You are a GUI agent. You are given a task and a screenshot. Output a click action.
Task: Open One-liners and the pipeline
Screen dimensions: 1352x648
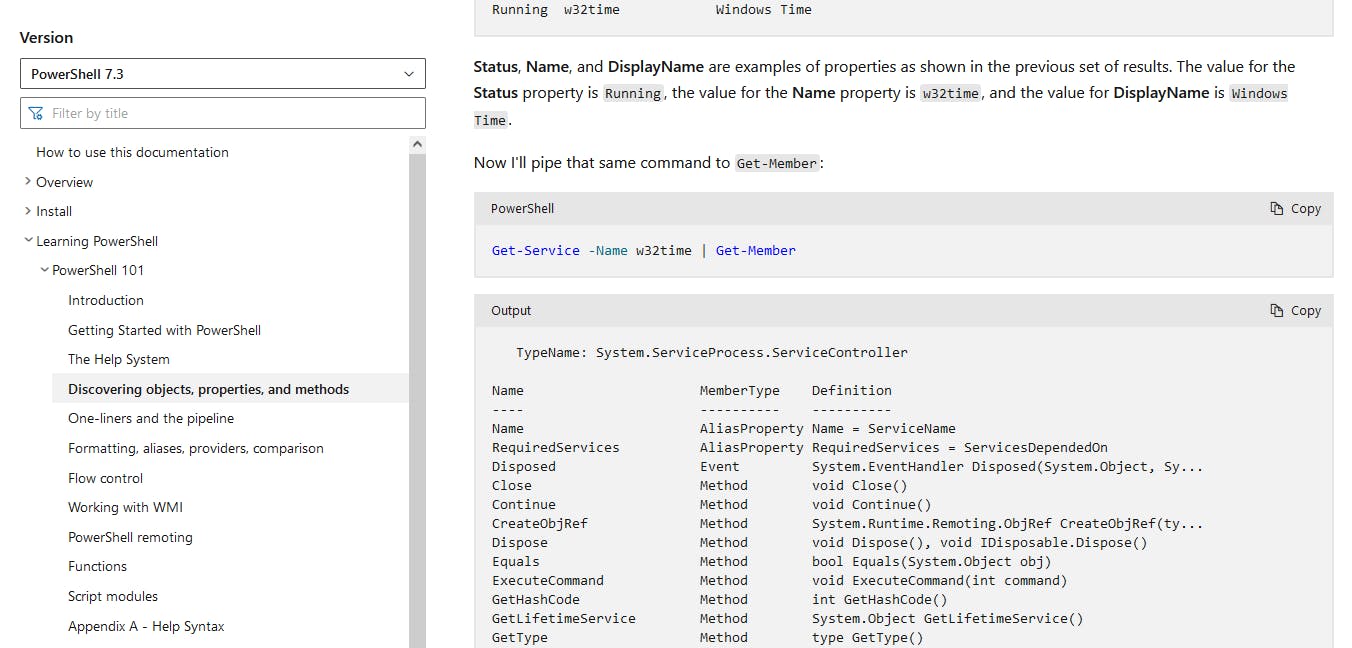point(150,418)
